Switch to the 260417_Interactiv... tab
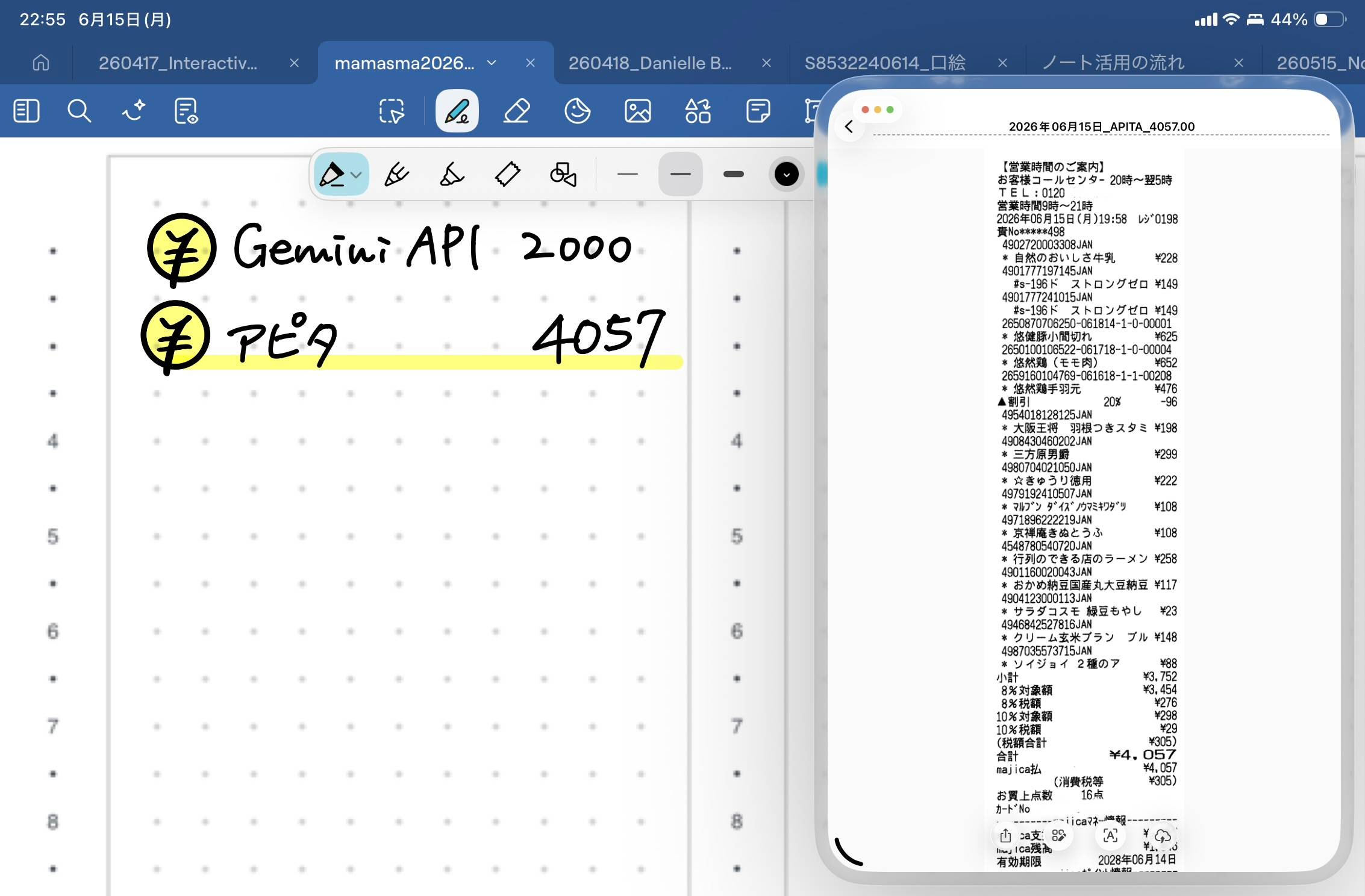The height and width of the screenshot is (896, 1365). click(x=178, y=63)
